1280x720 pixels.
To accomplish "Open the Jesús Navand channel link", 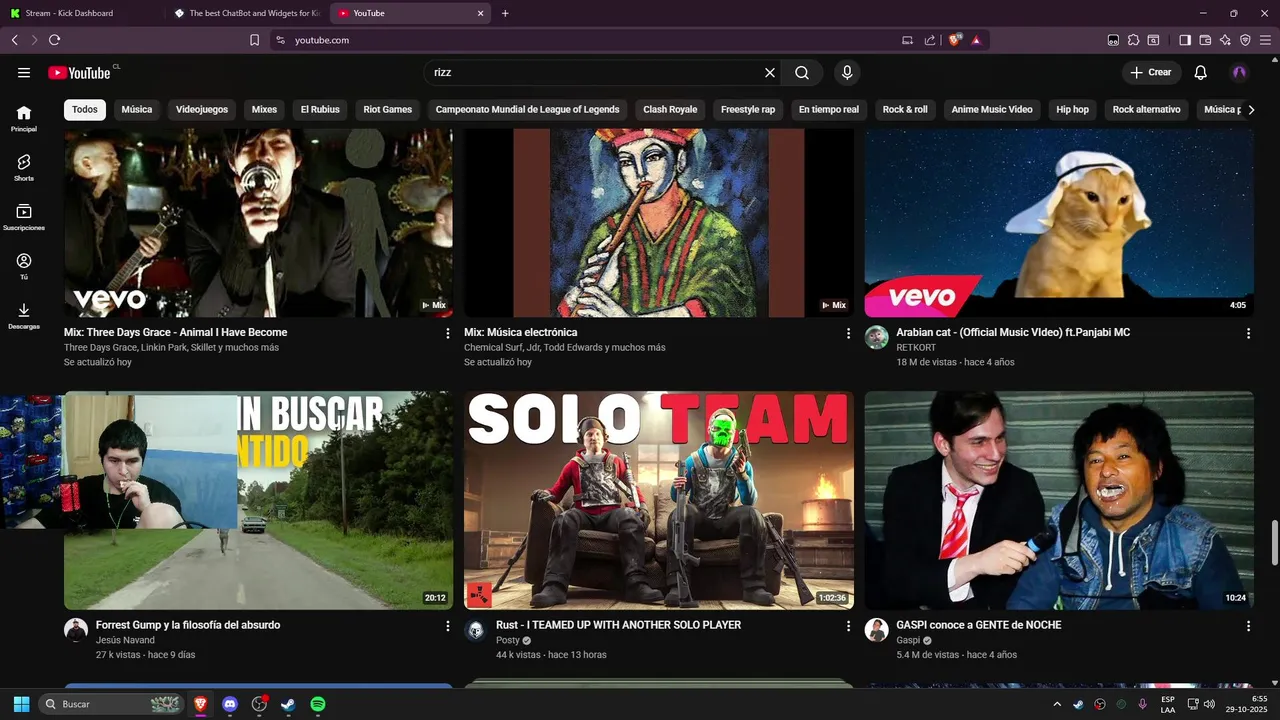I will point(125,640).
